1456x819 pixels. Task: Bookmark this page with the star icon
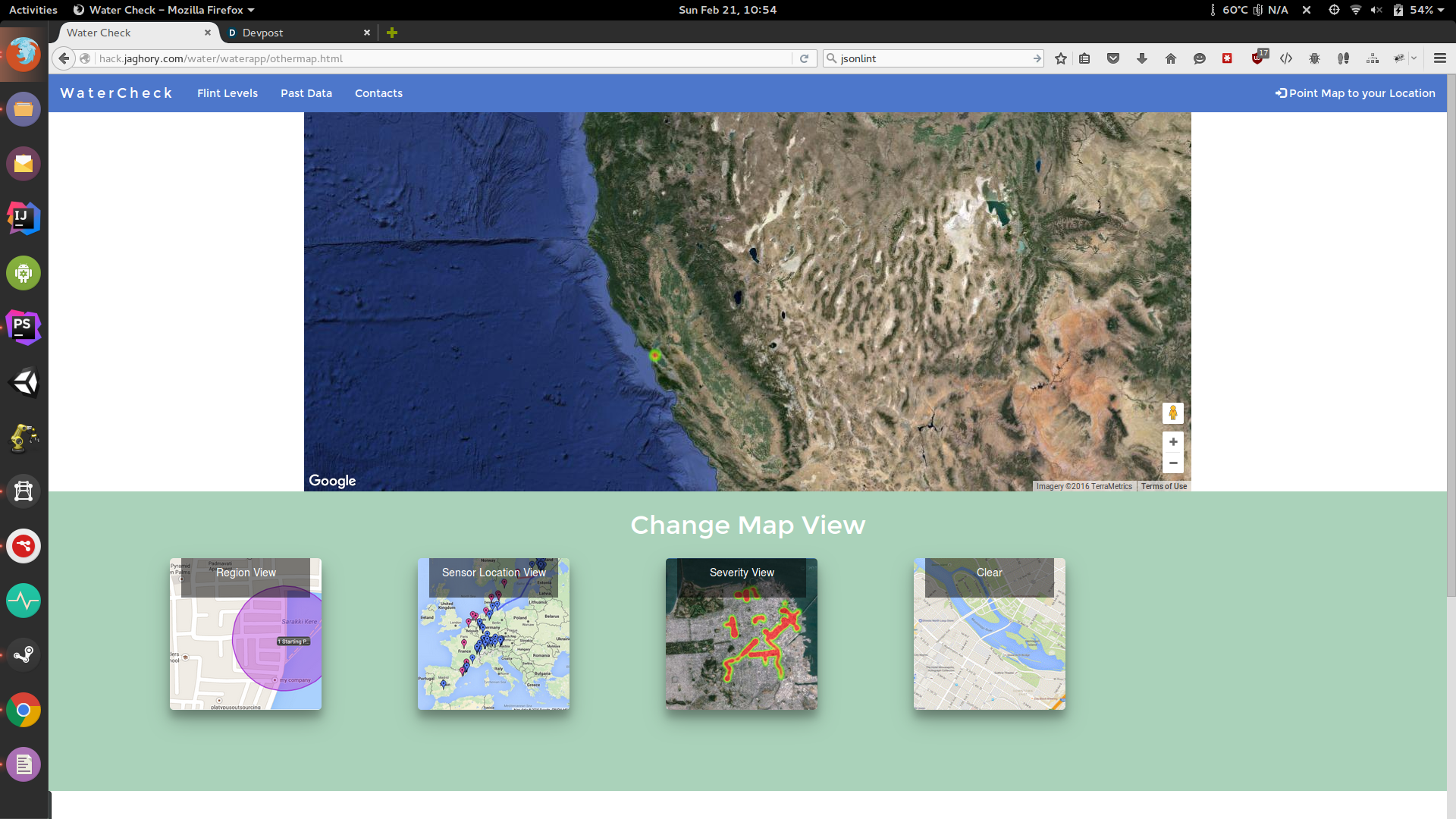coord(1061,58)
